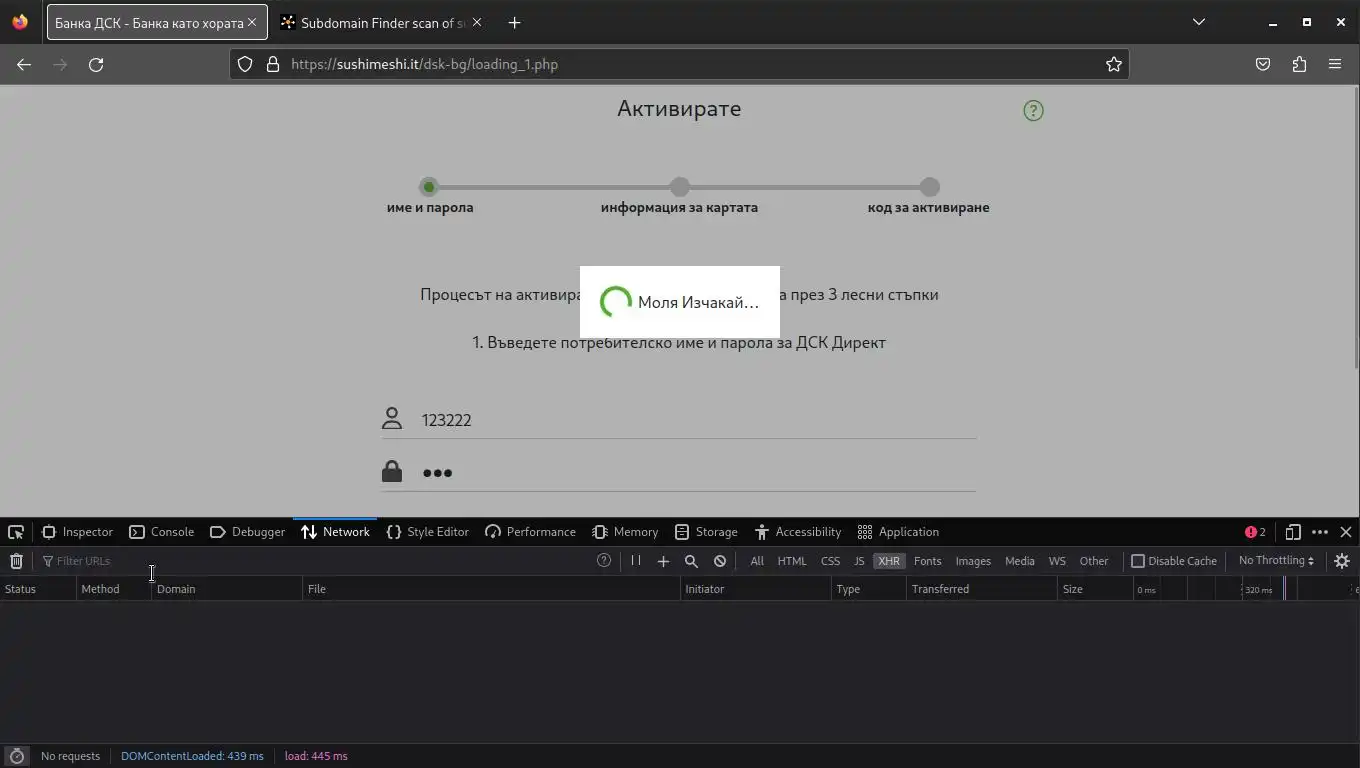
Task: Sort by the Method column header
Action: (115, 589)
